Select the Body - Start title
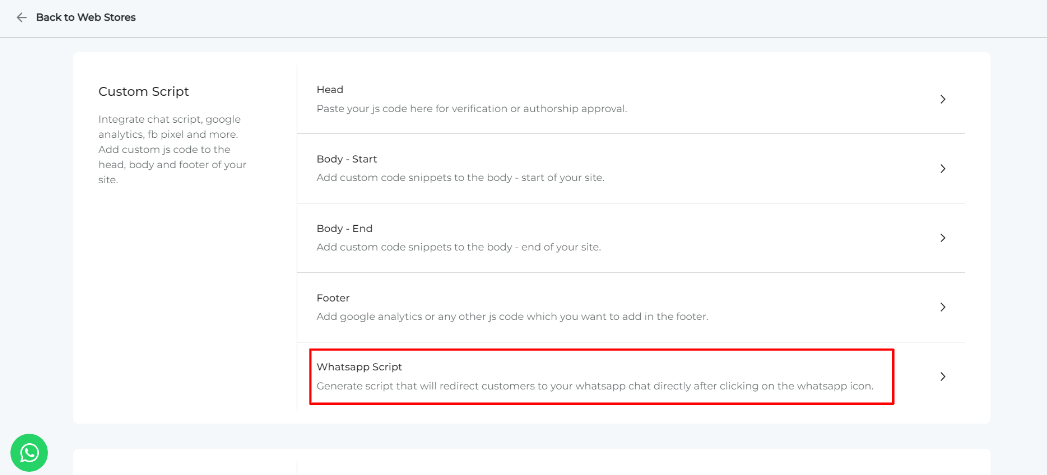 [347, 159]
